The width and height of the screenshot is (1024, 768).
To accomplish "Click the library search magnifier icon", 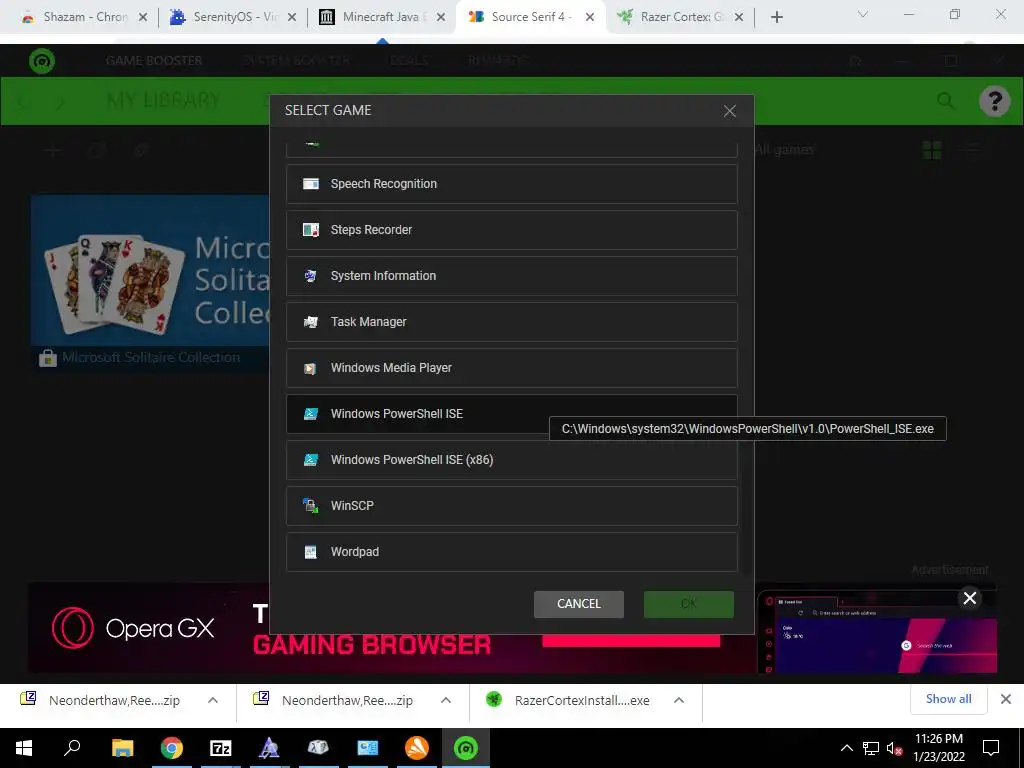I will tap(945, 101).
